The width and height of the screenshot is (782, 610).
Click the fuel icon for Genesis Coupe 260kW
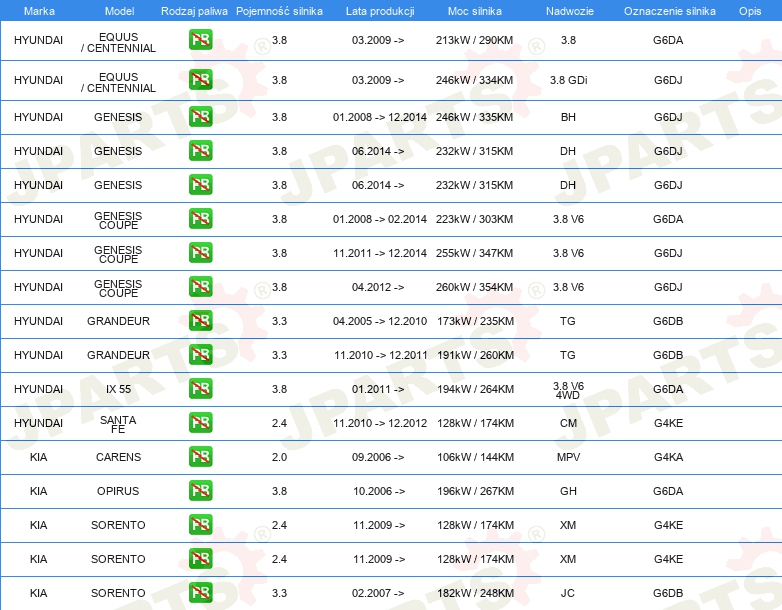[200, 287]
